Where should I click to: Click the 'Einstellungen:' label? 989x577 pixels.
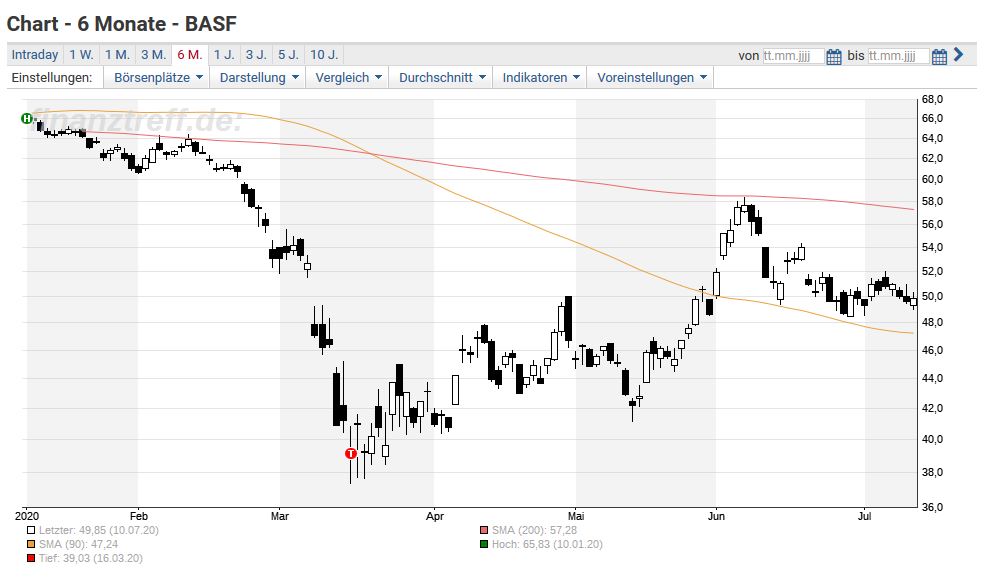click(x=52, y=78)
